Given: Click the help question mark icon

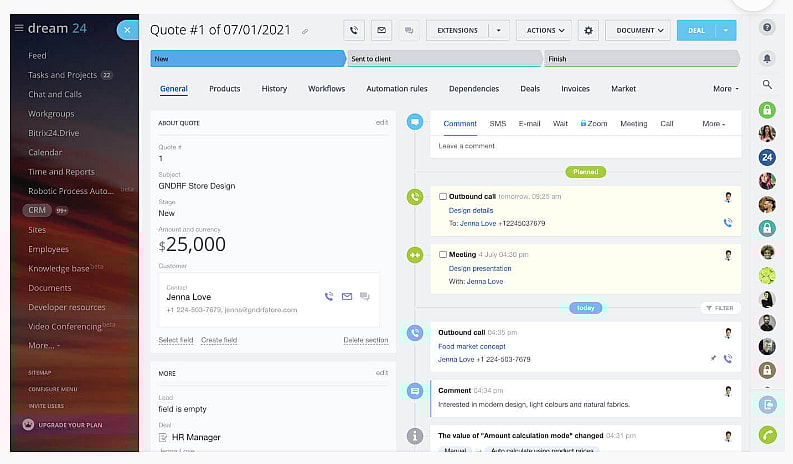Looking at the screenshot, I should click(x=767, y=28).
